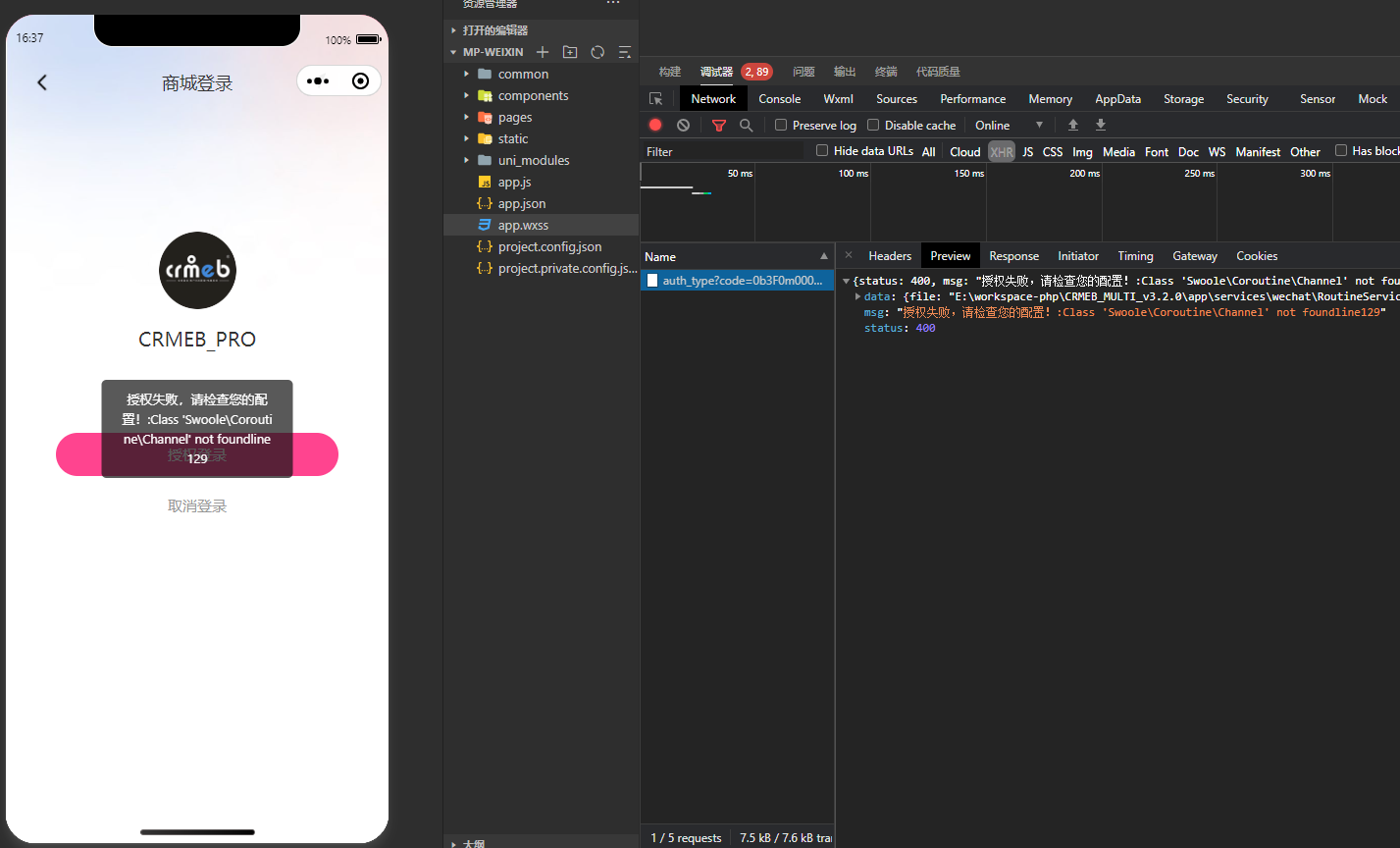Viewport: 1400px width, 848px height.
Task: Filter requests by Font type
Action: (x=1157, y=152)
